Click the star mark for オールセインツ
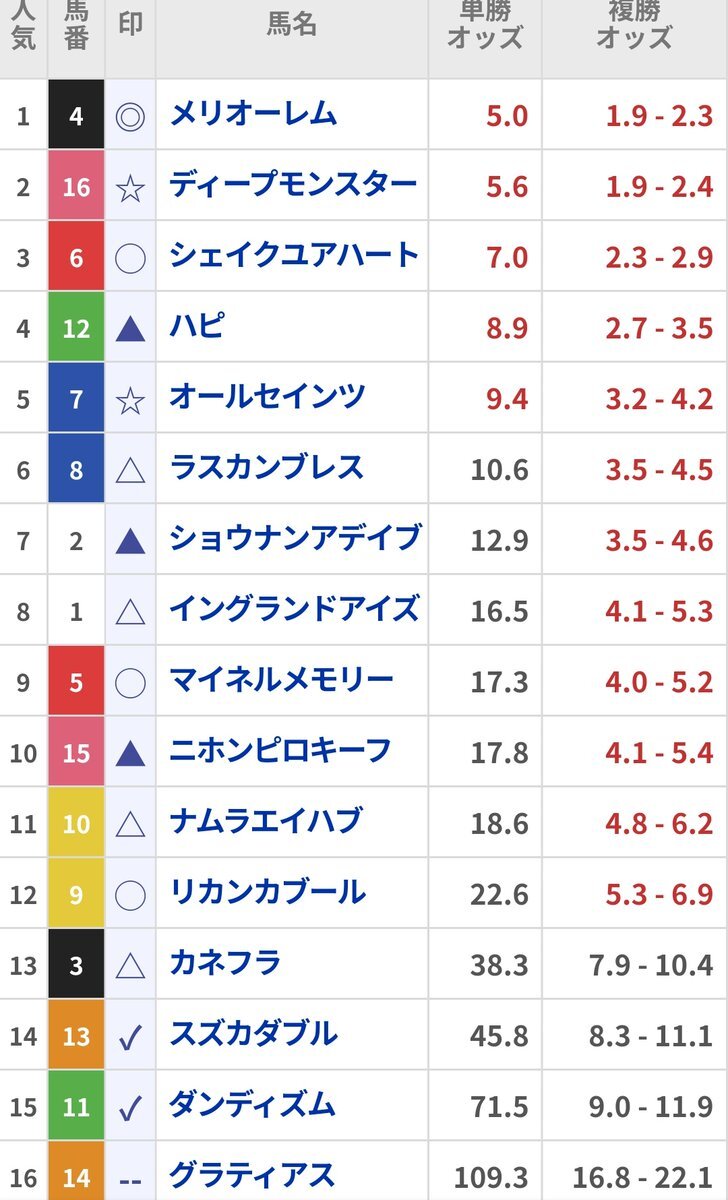Screen dimensions: 728x1200 [x=130, y=400]
